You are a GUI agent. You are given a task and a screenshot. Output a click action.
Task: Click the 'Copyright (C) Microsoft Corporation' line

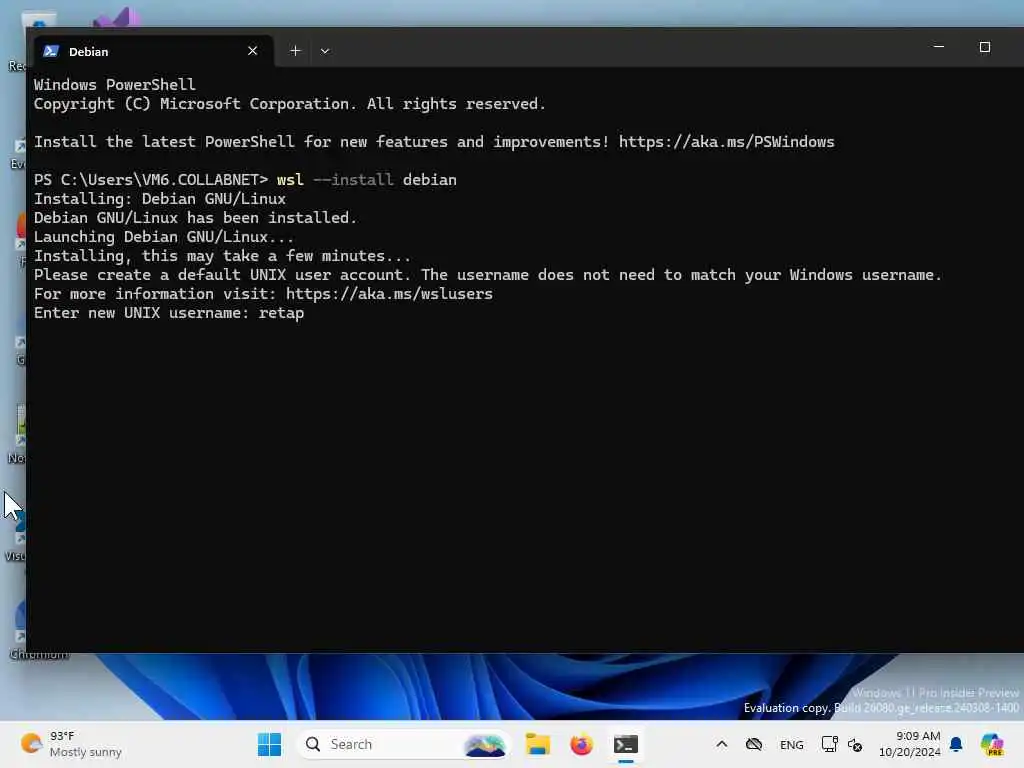point(289,104)
